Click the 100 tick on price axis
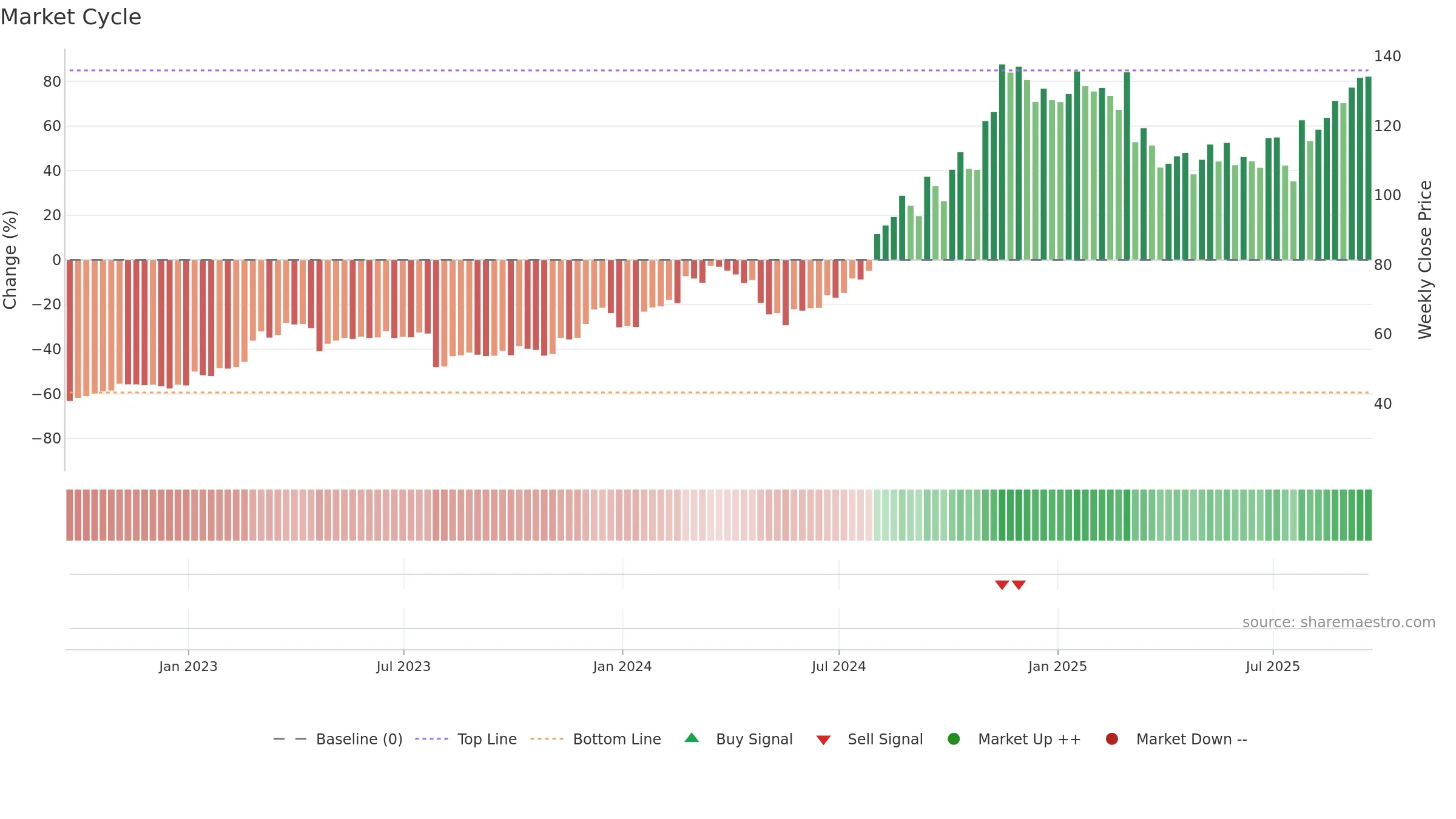This screenshot has width=1456, height=819. point(1387,195)
